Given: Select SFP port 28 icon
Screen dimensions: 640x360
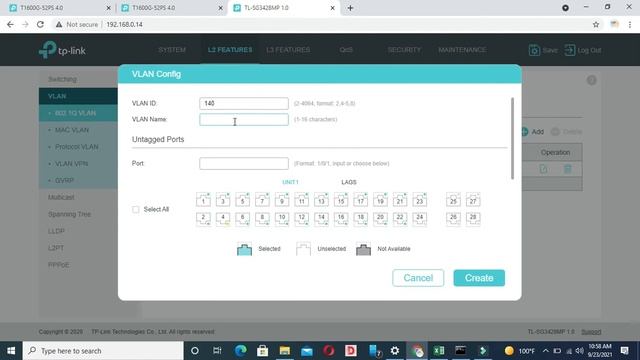Looking at the screenshot, I should [473, 218].
